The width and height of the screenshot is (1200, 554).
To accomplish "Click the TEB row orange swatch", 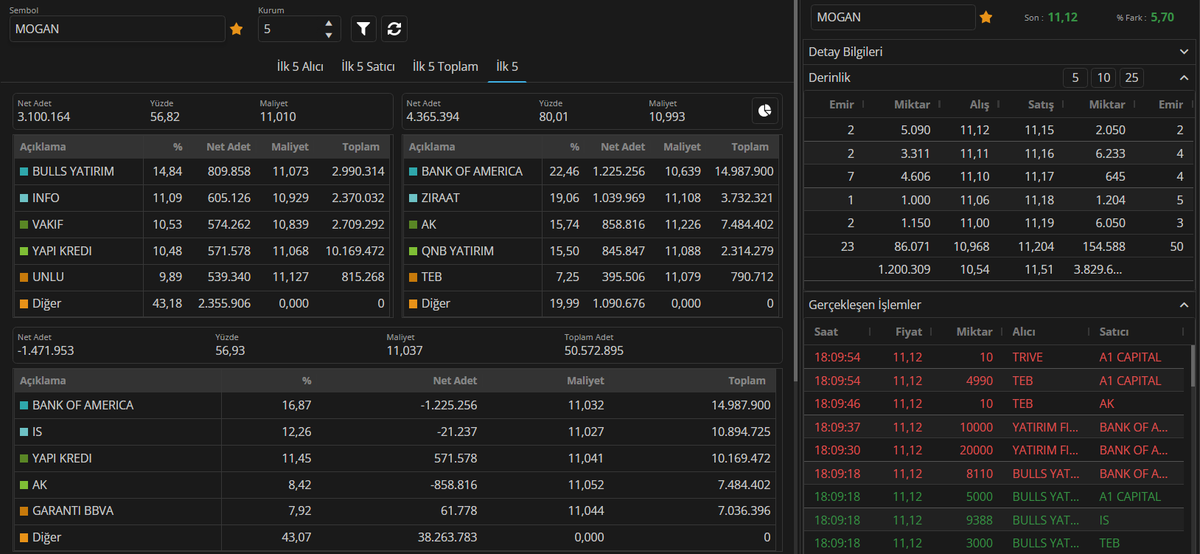I will click(x=413, y=277).
